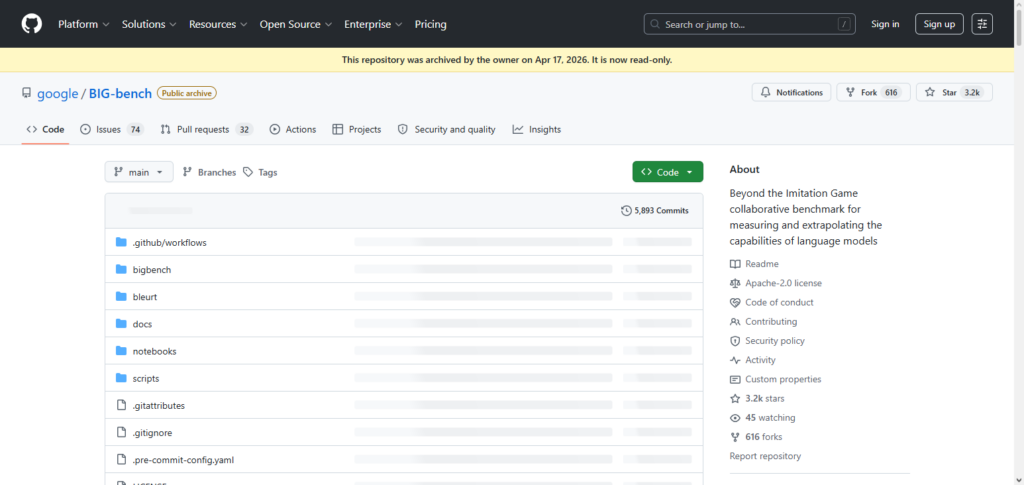The height and width of the screenshot is (485, 1024).
Task: Jump to the Readme section
Action: (754, 264)
